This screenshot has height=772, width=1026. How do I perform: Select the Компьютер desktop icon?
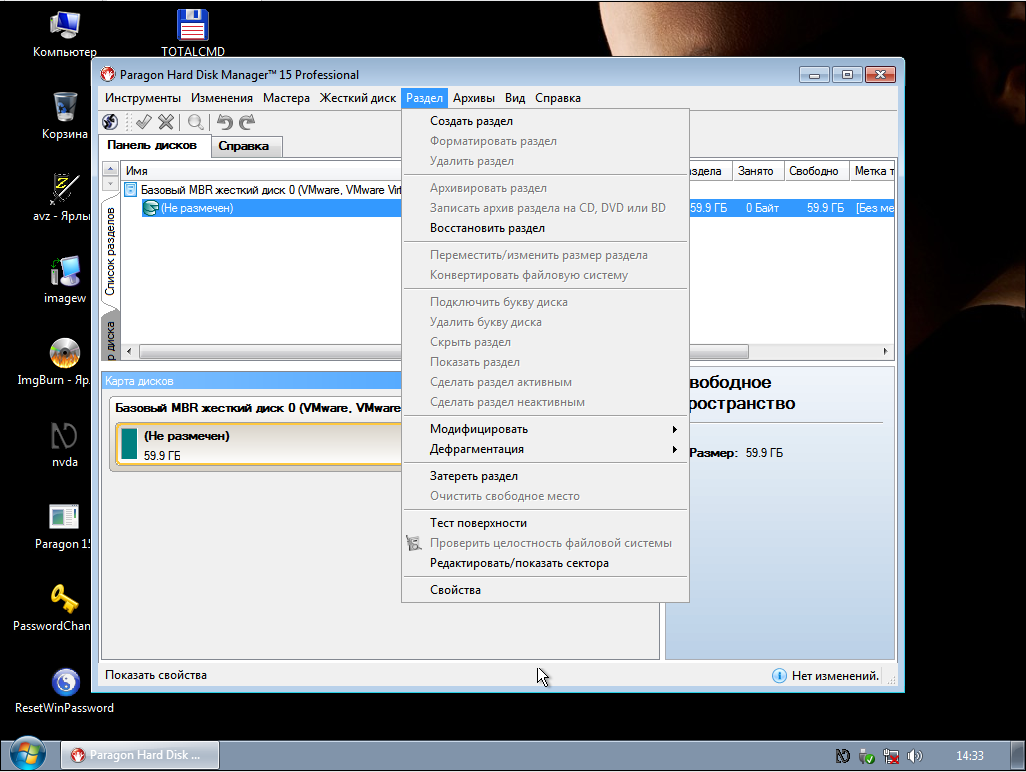point(65,33)
